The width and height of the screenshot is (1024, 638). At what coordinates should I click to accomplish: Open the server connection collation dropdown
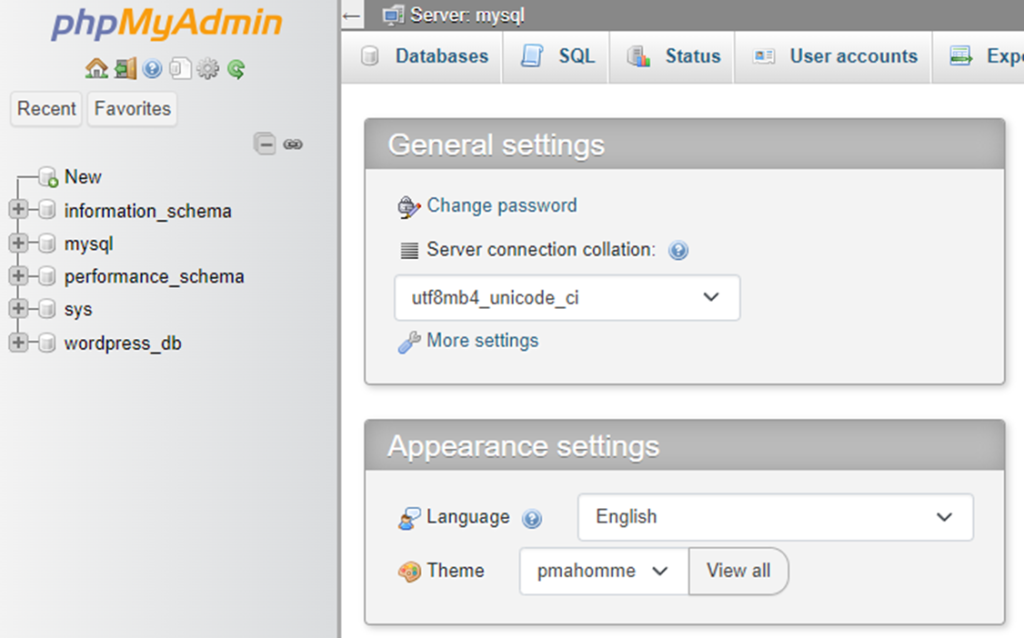coord(567,298)
